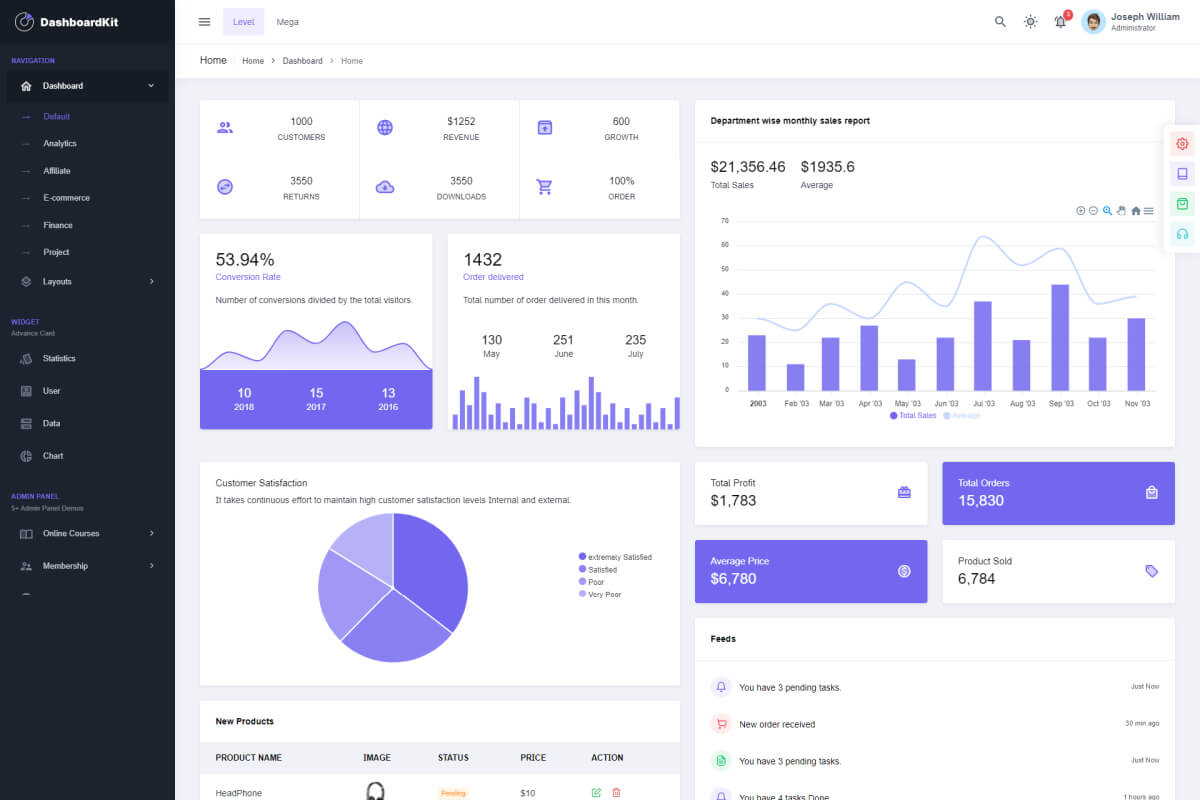Screen dimensions: 1200x800
Task: Open notifications via the bell icon
Action: (1060, 21)
